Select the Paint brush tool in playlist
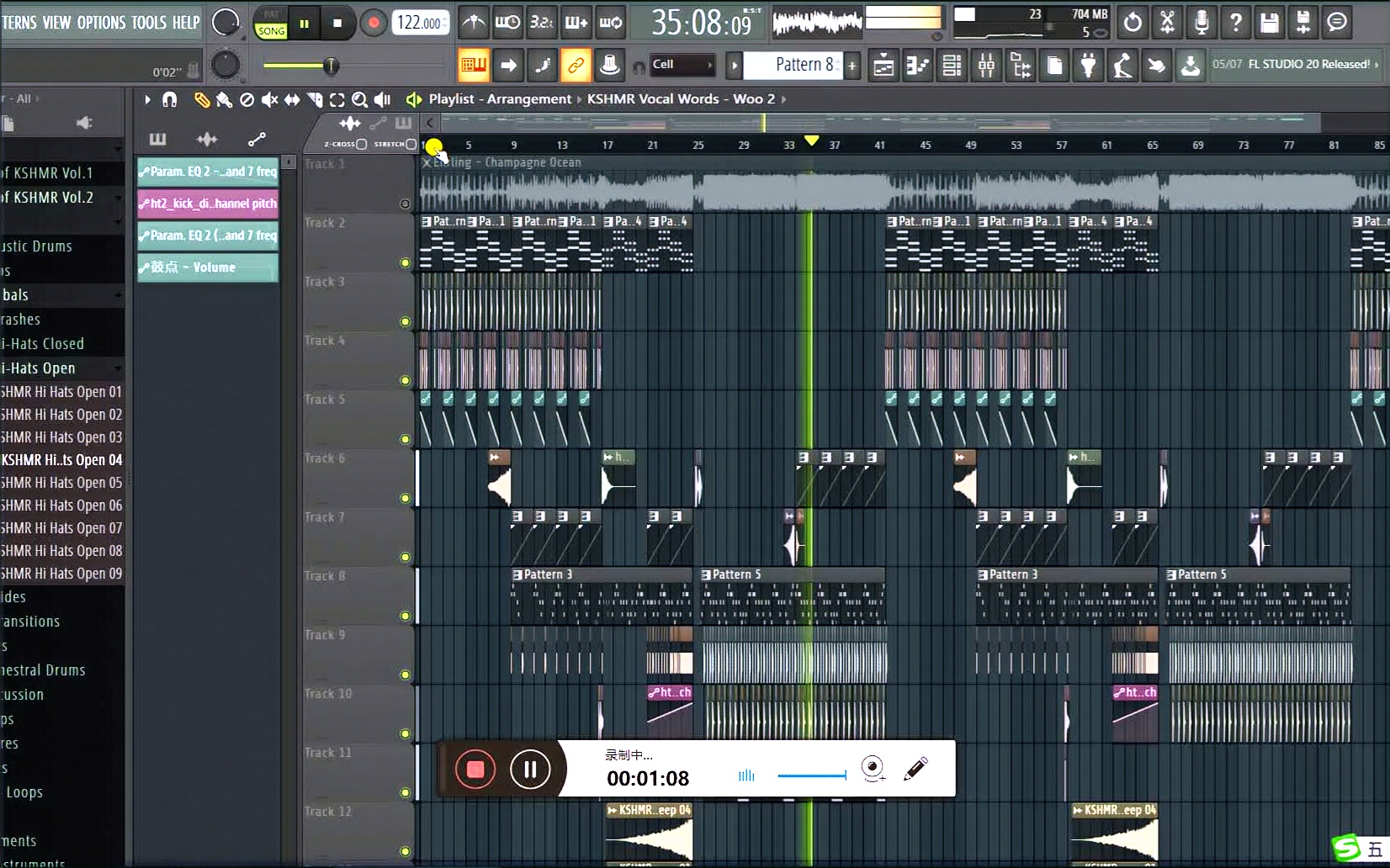Screen dimensions: 1390x868 coord(224,100)
